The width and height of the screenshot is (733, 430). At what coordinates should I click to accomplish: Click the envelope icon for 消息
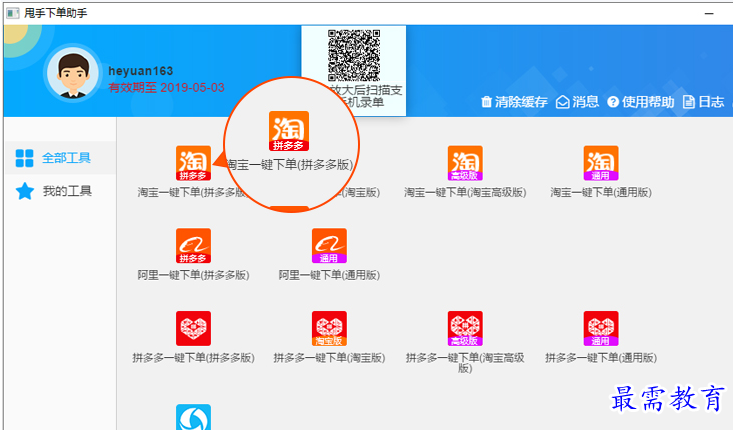coord(562,102)
